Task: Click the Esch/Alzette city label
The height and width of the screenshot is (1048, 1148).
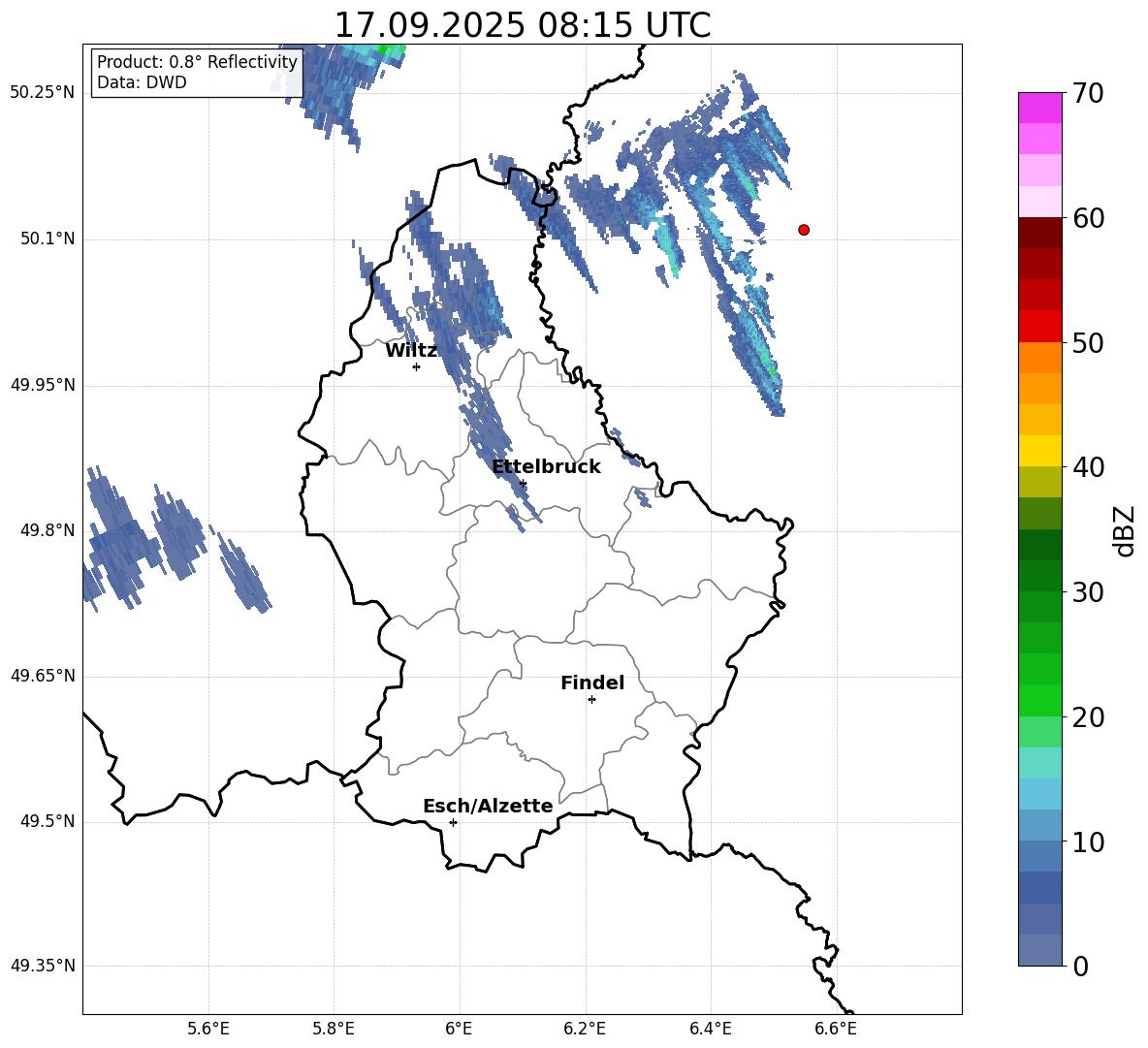Action: pyautogui.click(x=488, y=806)
